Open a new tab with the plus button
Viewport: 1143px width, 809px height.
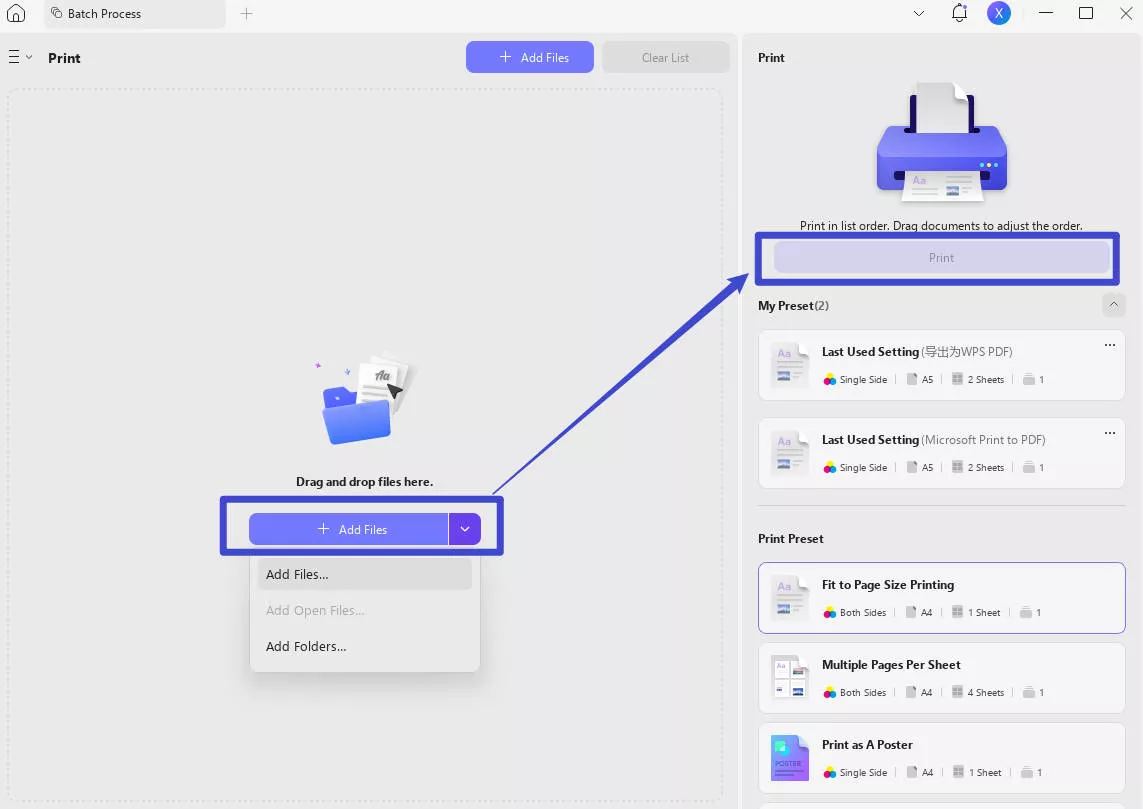(x=246, y=14)
